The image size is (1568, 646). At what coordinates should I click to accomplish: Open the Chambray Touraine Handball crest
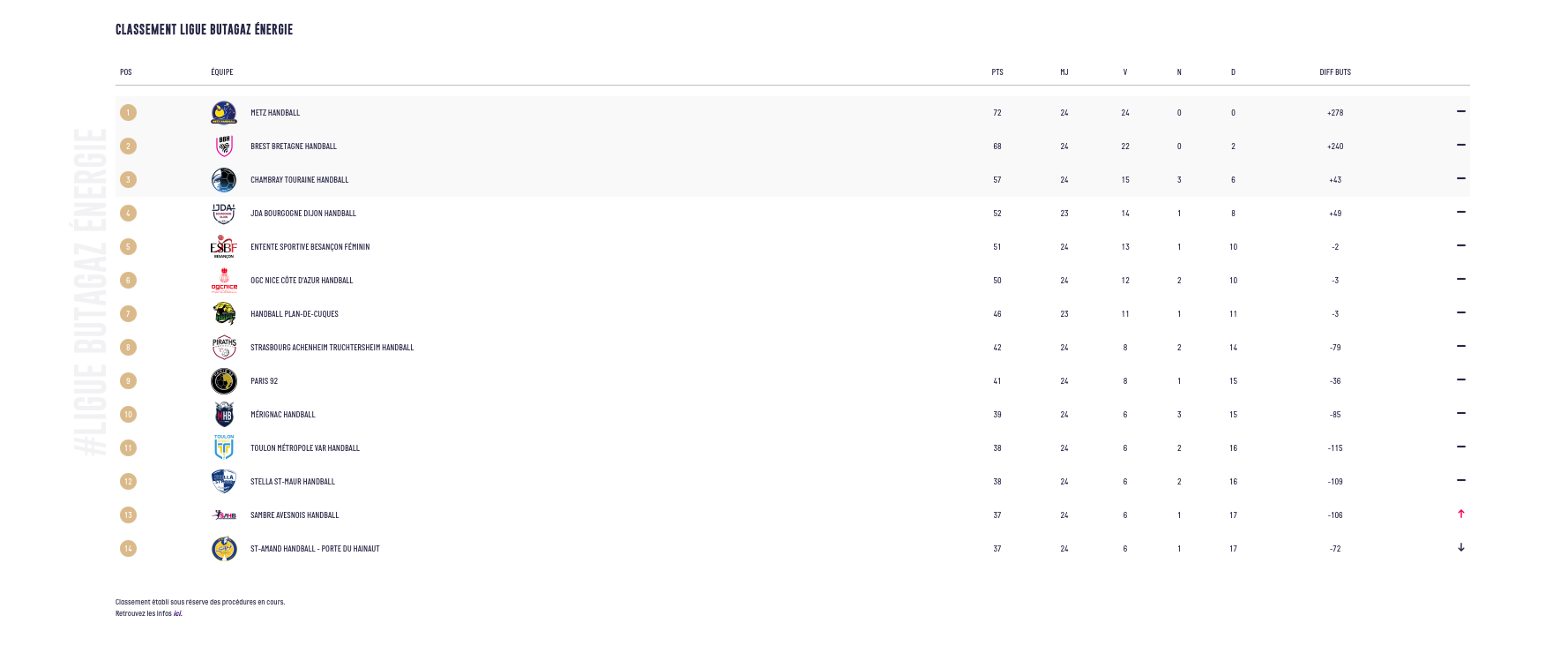(224, 180)
